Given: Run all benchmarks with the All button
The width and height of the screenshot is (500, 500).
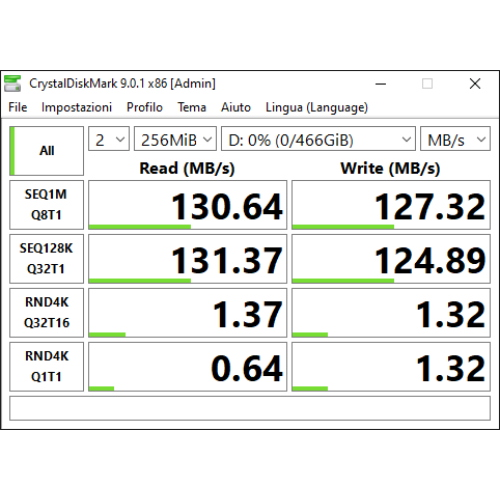Looking at the screenshot, I should pyautogui.click(x=46, y=151).
